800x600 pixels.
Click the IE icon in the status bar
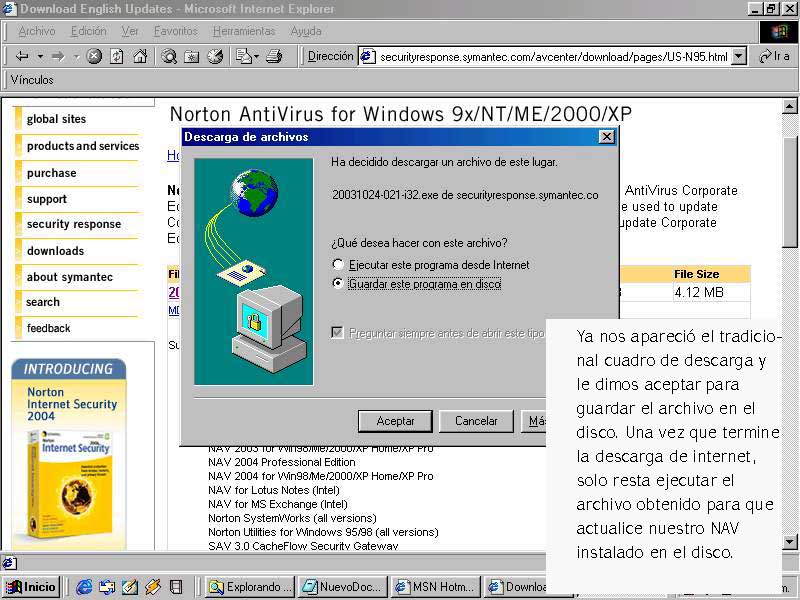[x=9, y=563]
